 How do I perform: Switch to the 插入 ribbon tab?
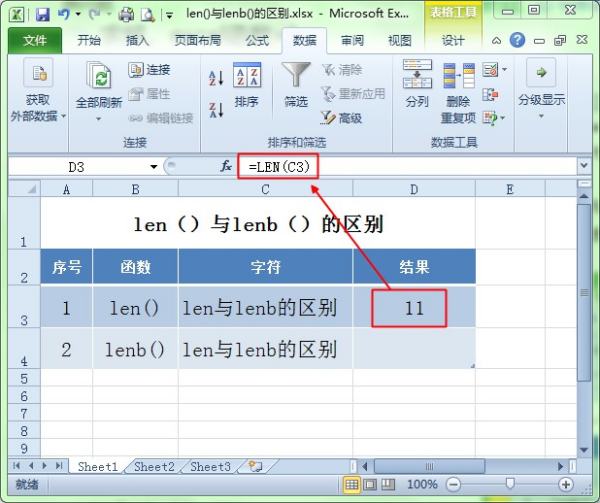pyautogui.click(x=137, y=40)
